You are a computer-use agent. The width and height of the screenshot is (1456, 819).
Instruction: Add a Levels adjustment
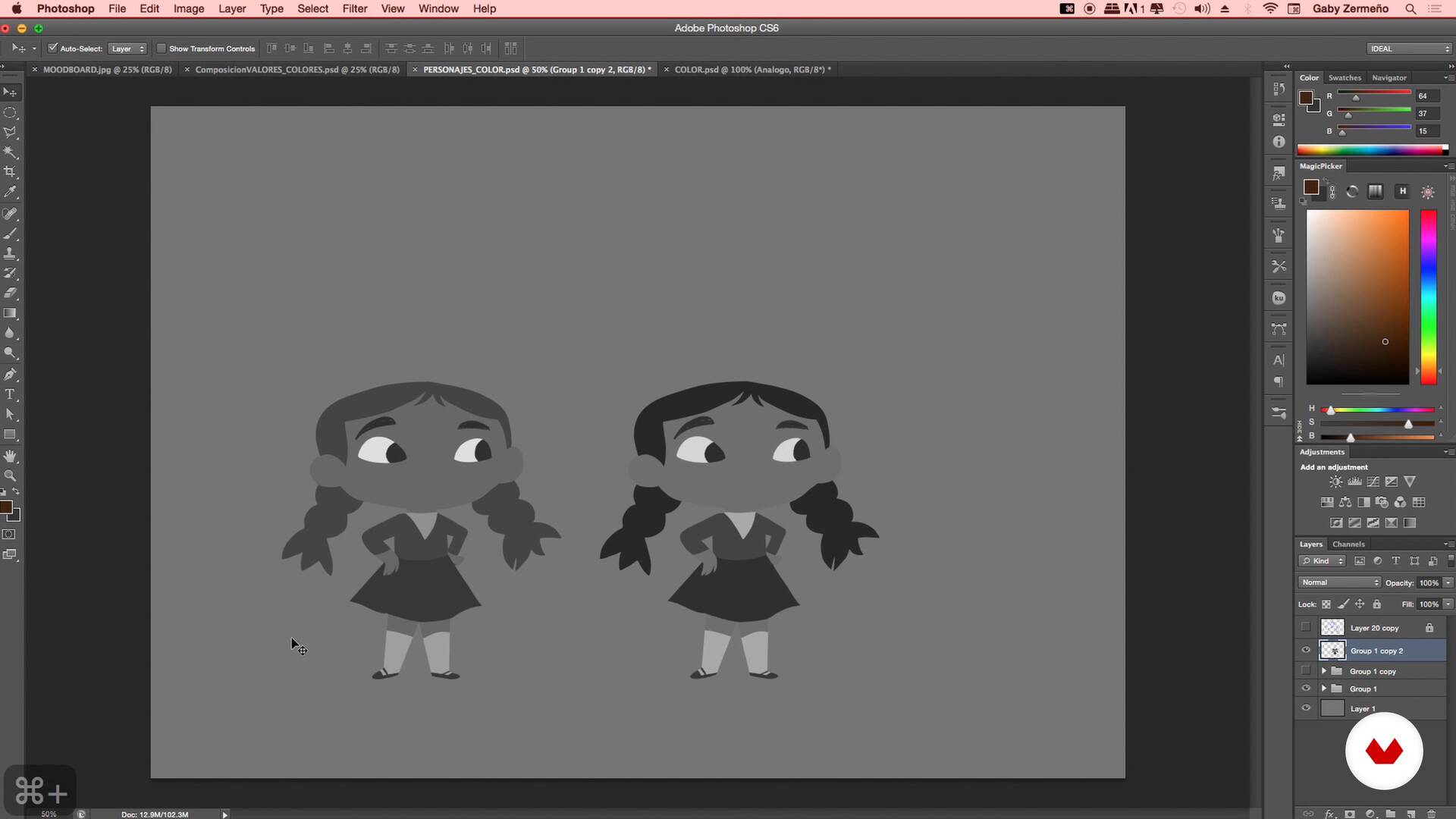pos(1354,482)
